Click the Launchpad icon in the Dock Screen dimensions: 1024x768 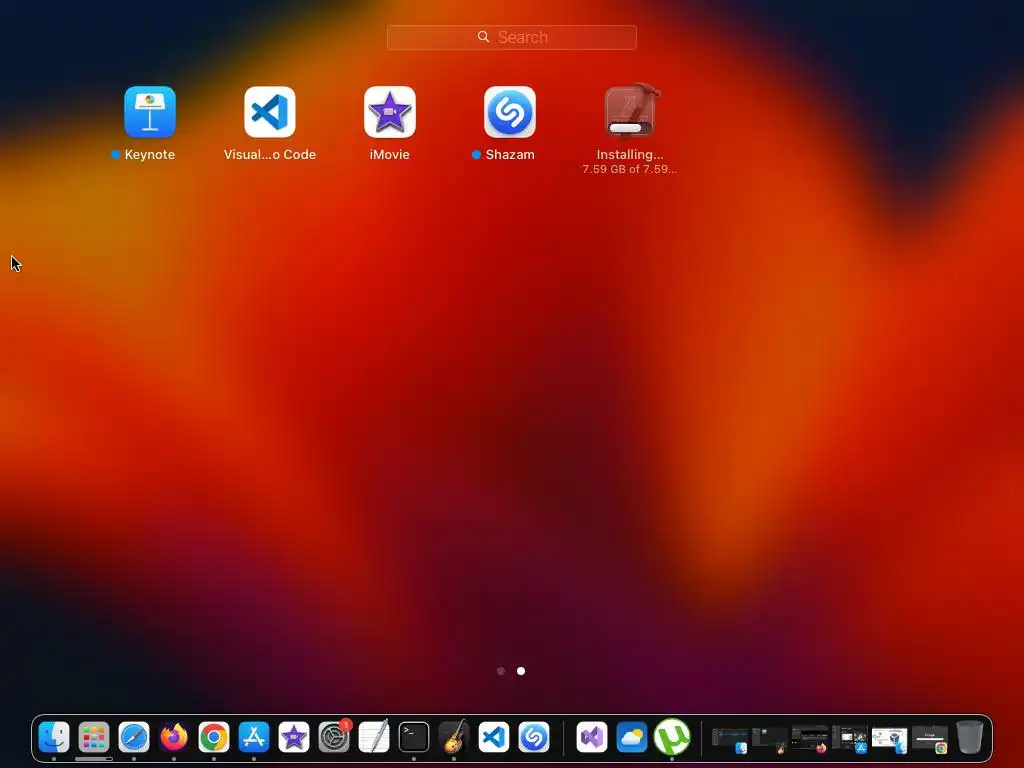click(94, 737)
